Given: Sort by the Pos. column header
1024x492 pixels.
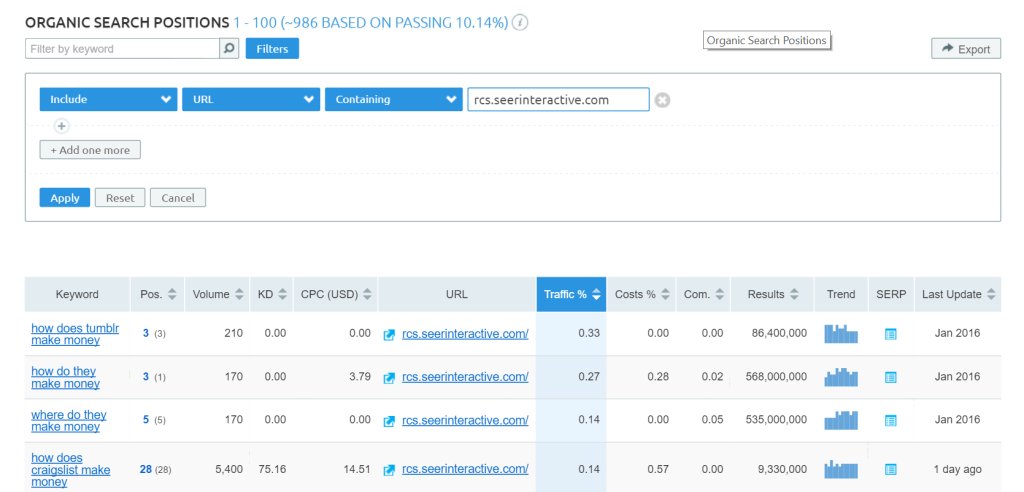Looking at the screenshot, I should tap(157, 294).
